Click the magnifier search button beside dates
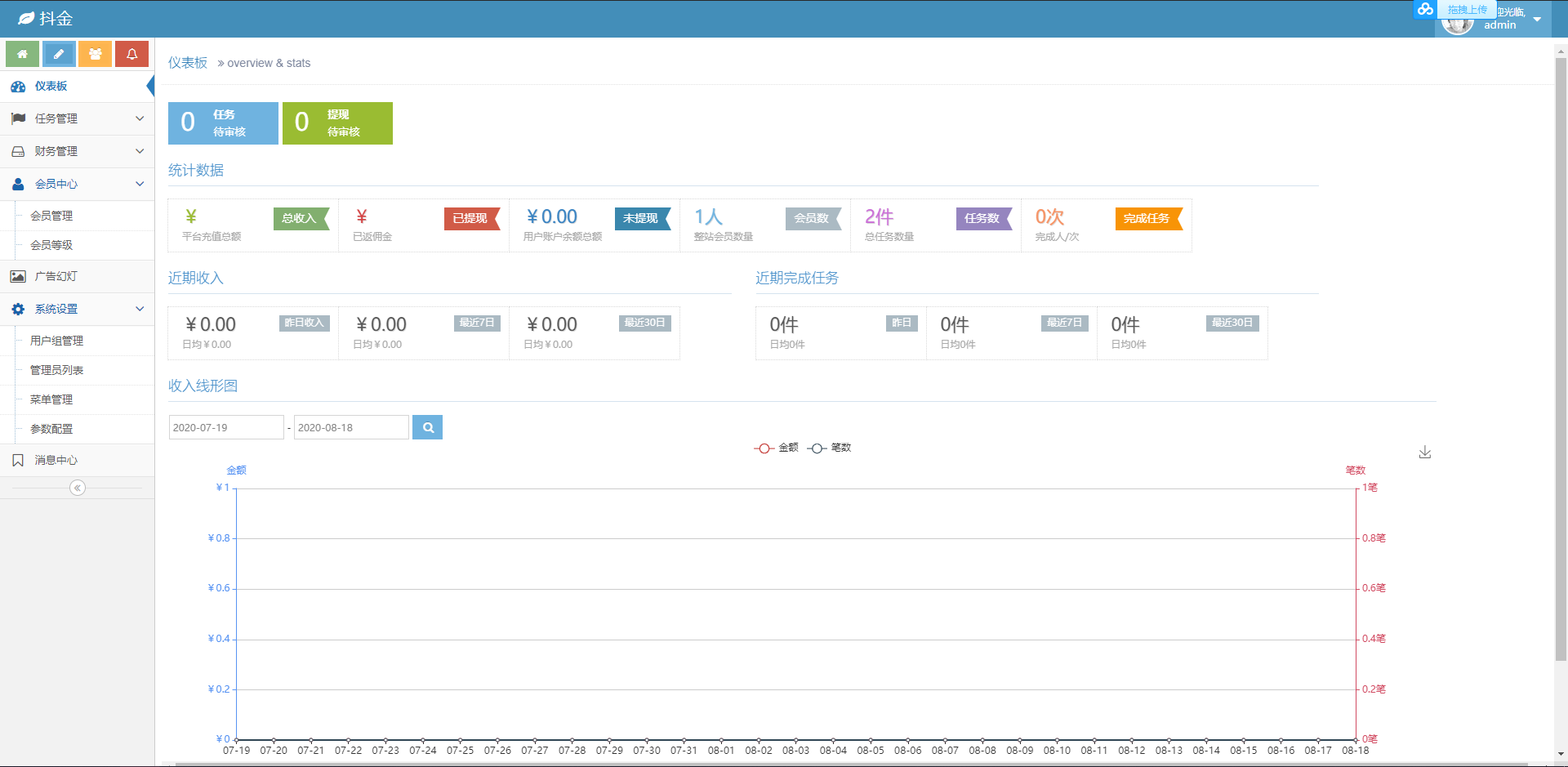The width and height of the screenshot is (1568, 767). pyautogui.click(x=427, y=427)
